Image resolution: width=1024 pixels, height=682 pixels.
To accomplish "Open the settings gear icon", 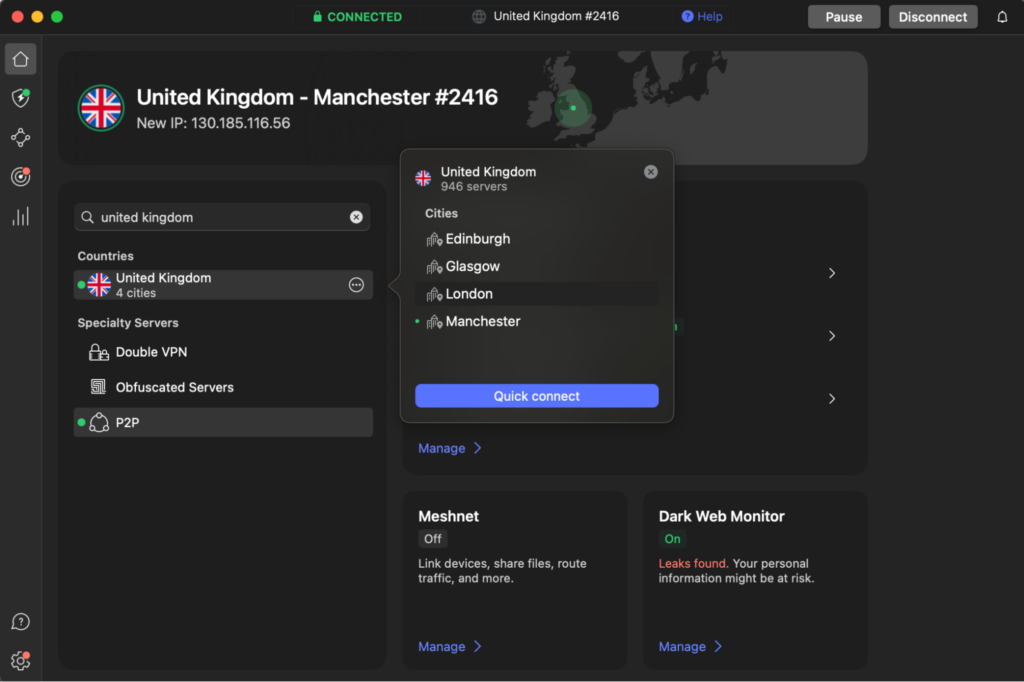I will (x=20, y=661).
